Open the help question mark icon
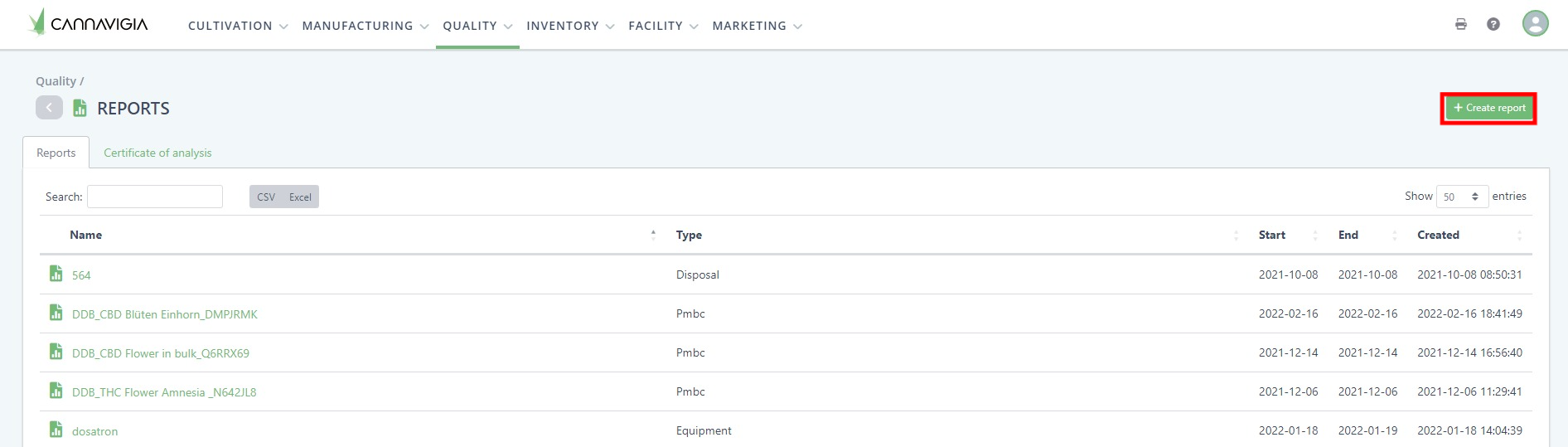The width and height of the screenshot is (1568, 447). tap(1493, 24)
